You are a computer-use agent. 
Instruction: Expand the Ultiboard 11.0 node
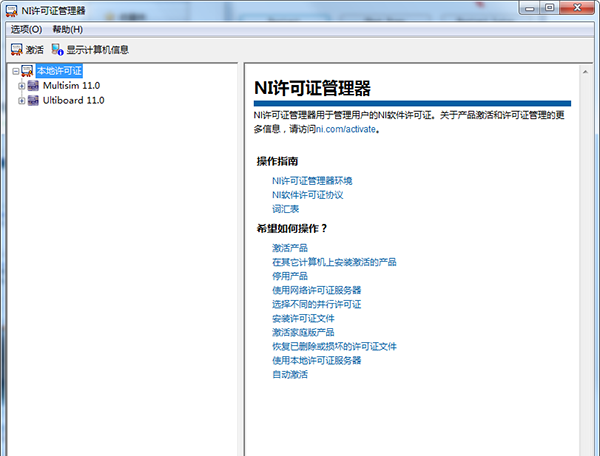(x=22, y=101)
